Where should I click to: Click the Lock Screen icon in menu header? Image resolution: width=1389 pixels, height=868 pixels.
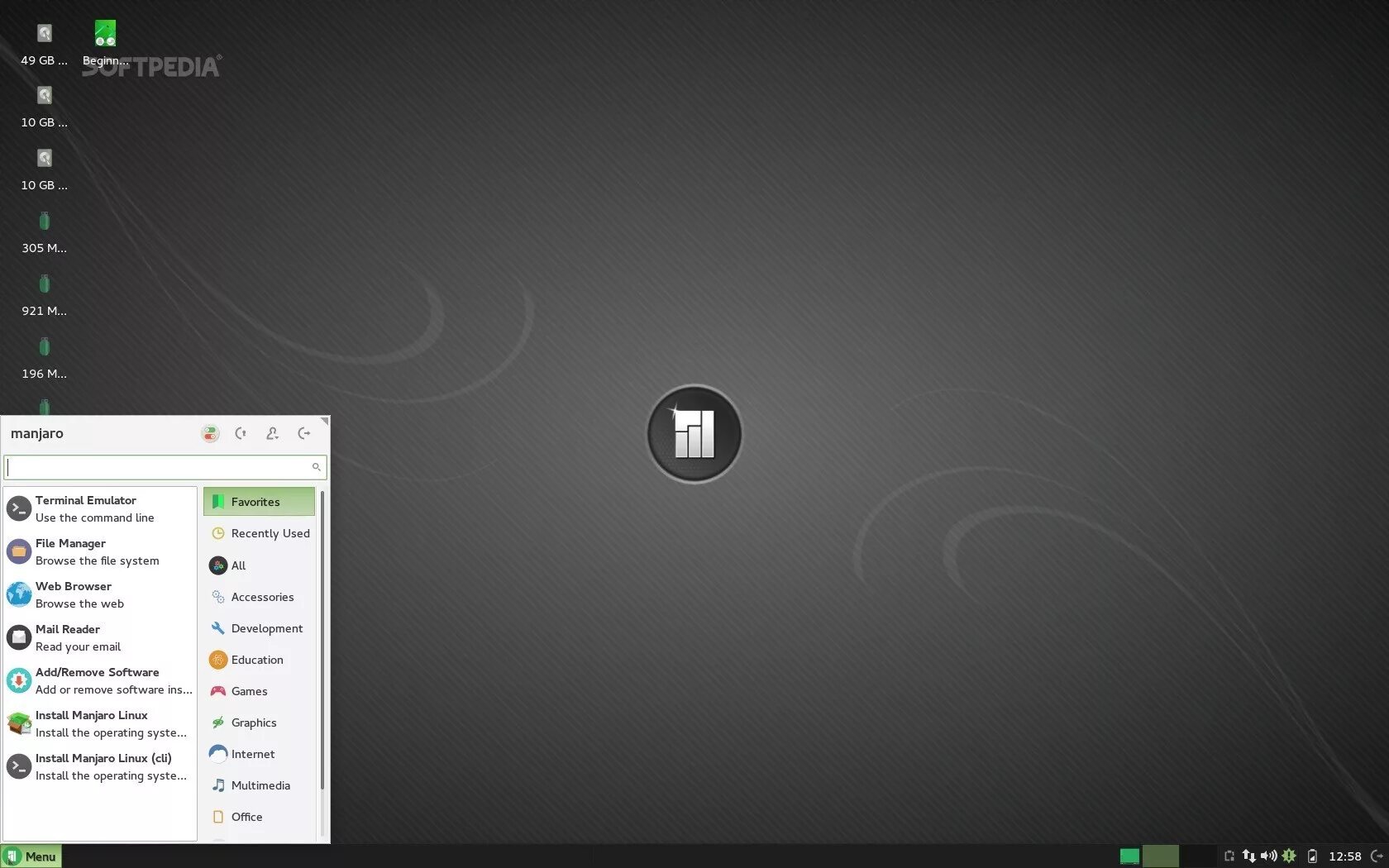click(241, 433)
